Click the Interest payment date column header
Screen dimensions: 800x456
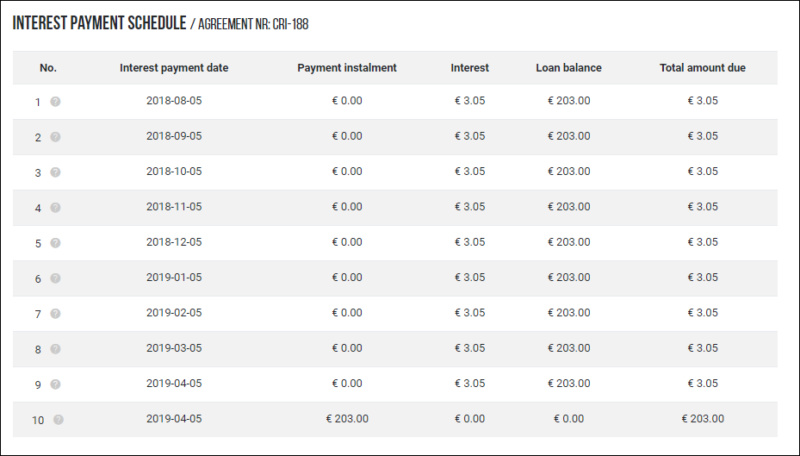point(174,68)
